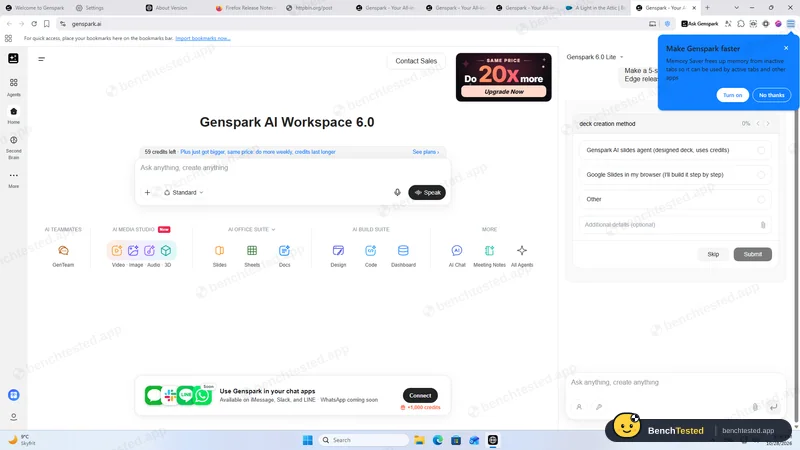Open the calendar app icon at sidebar bottom

(x=14, y=395)
